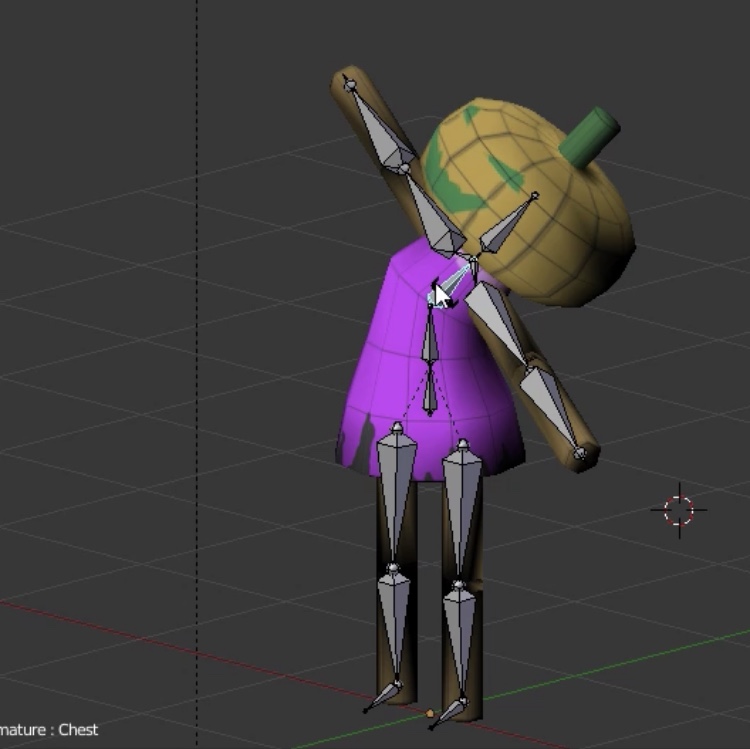The width and height of the screenshot is (750, 749).
Task: Click the orange origin dot between the feet
Action: click(x=430, y=714)
